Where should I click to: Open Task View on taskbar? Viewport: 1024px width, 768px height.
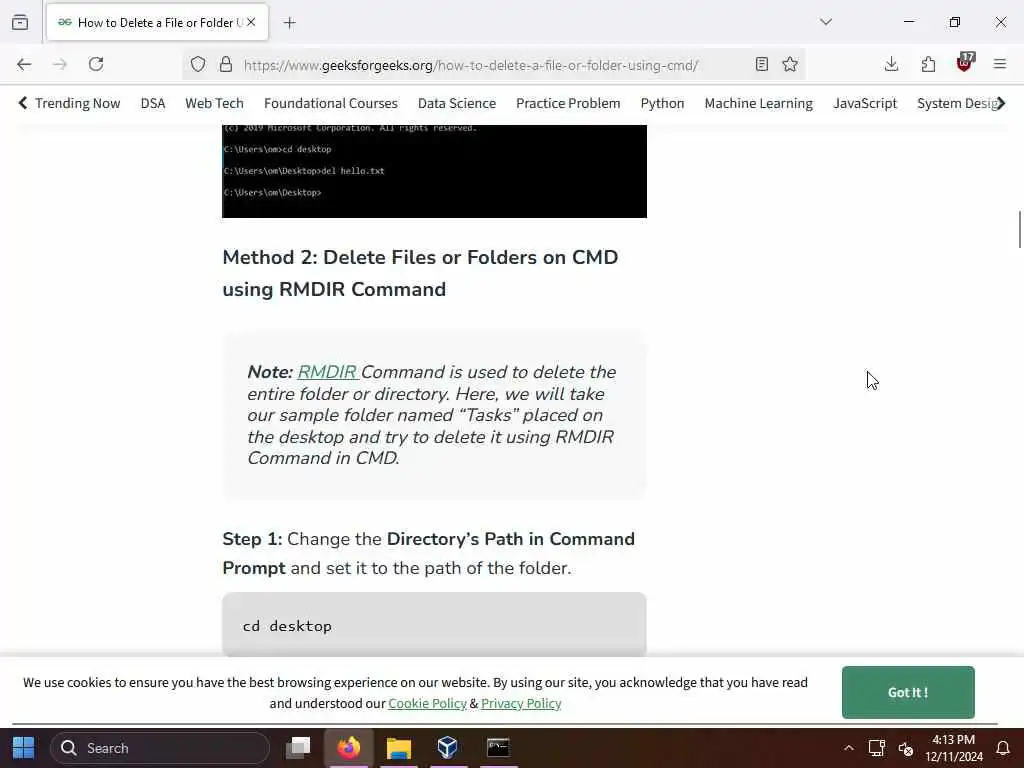pyautogui.click(x=298, y=748)
